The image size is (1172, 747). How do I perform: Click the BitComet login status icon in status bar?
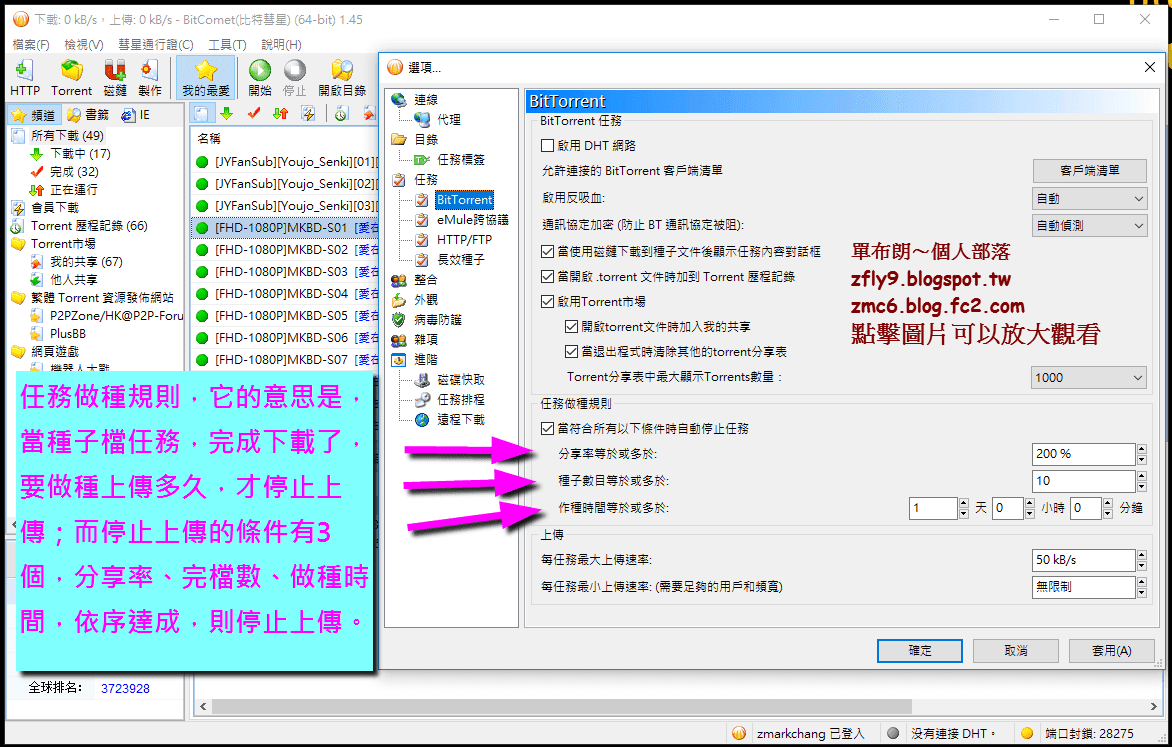click(738, 734)
